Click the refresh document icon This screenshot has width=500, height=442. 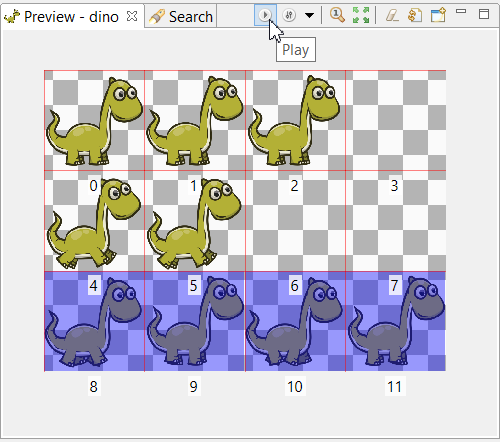click(x=415, y=15)
